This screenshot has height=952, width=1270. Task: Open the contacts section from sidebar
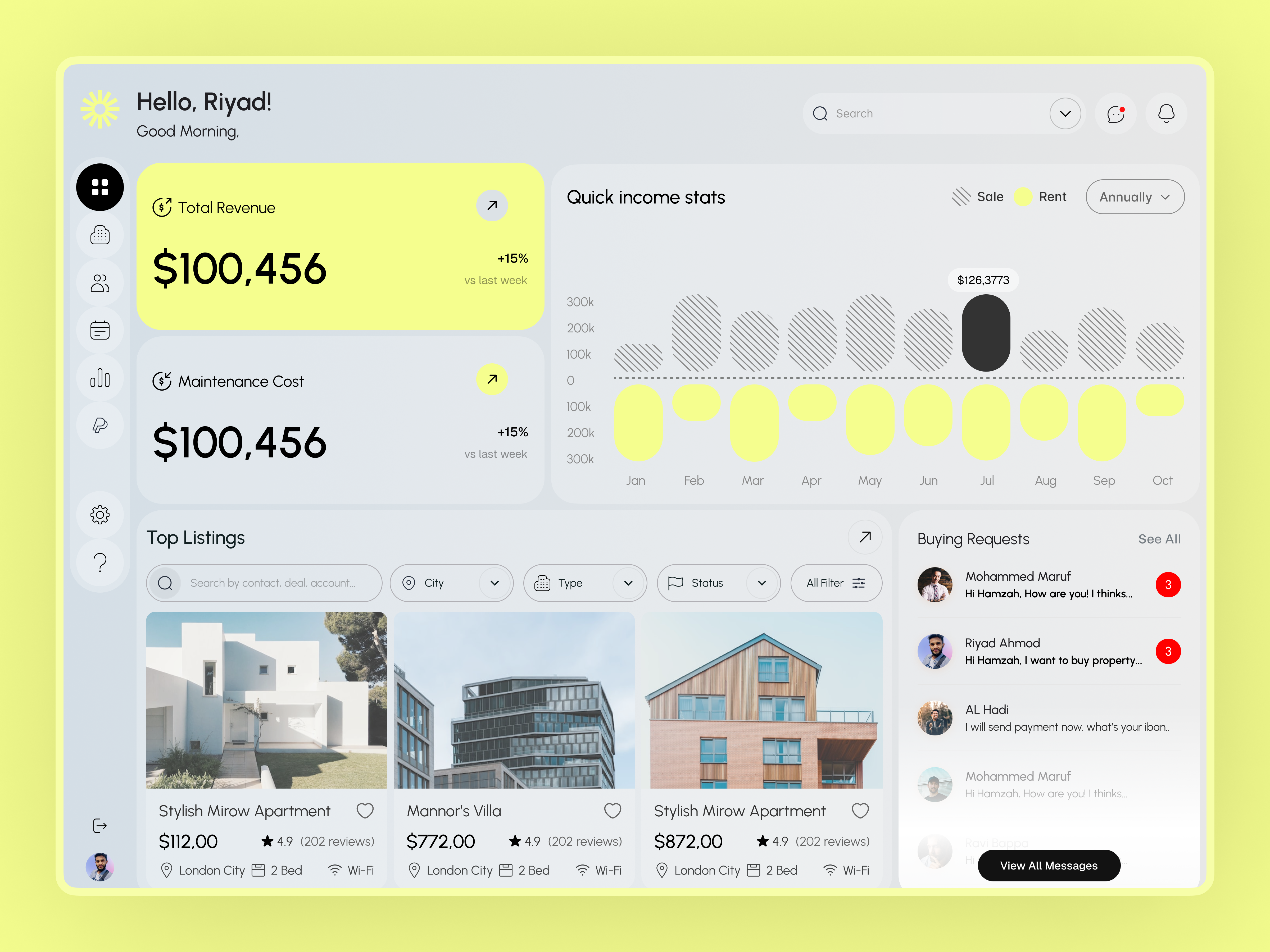point(100,282)
